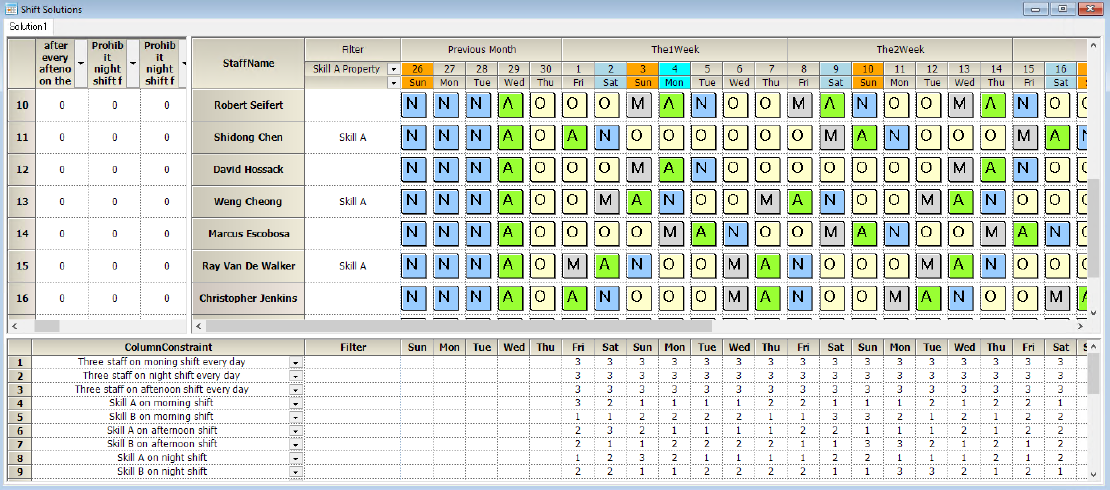Click the orange Sun 10 date header
This screenshot has width=1110, height=490.
point(868,69)
